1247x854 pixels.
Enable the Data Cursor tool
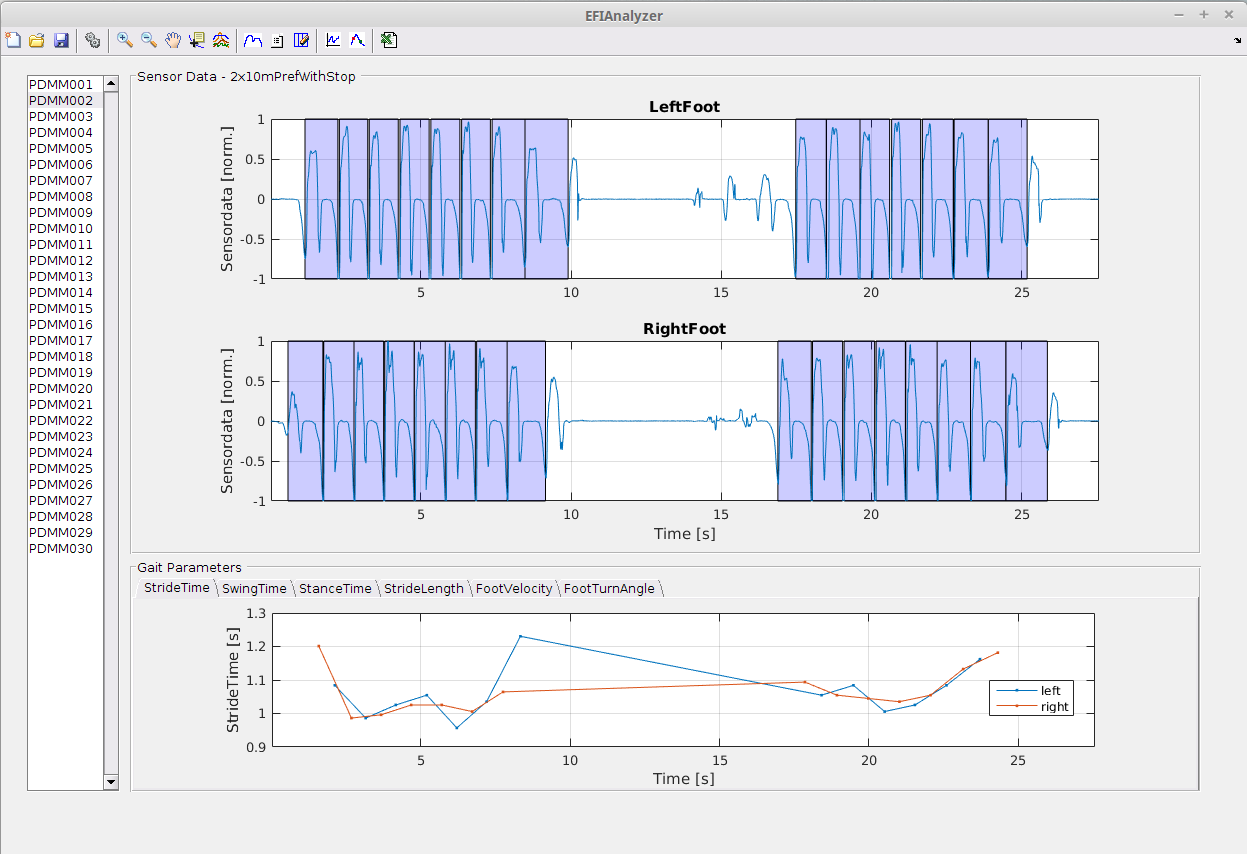[197, 40]
